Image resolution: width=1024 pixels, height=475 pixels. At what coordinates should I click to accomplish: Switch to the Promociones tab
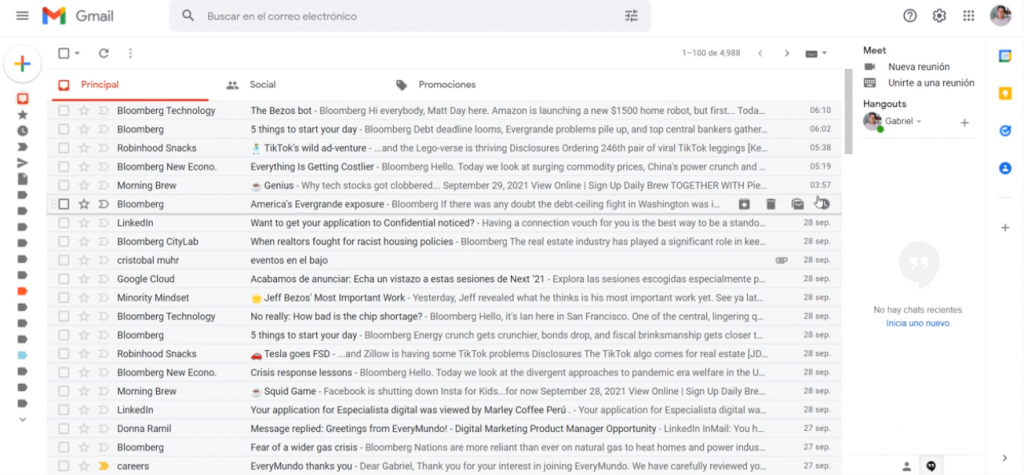446,85
